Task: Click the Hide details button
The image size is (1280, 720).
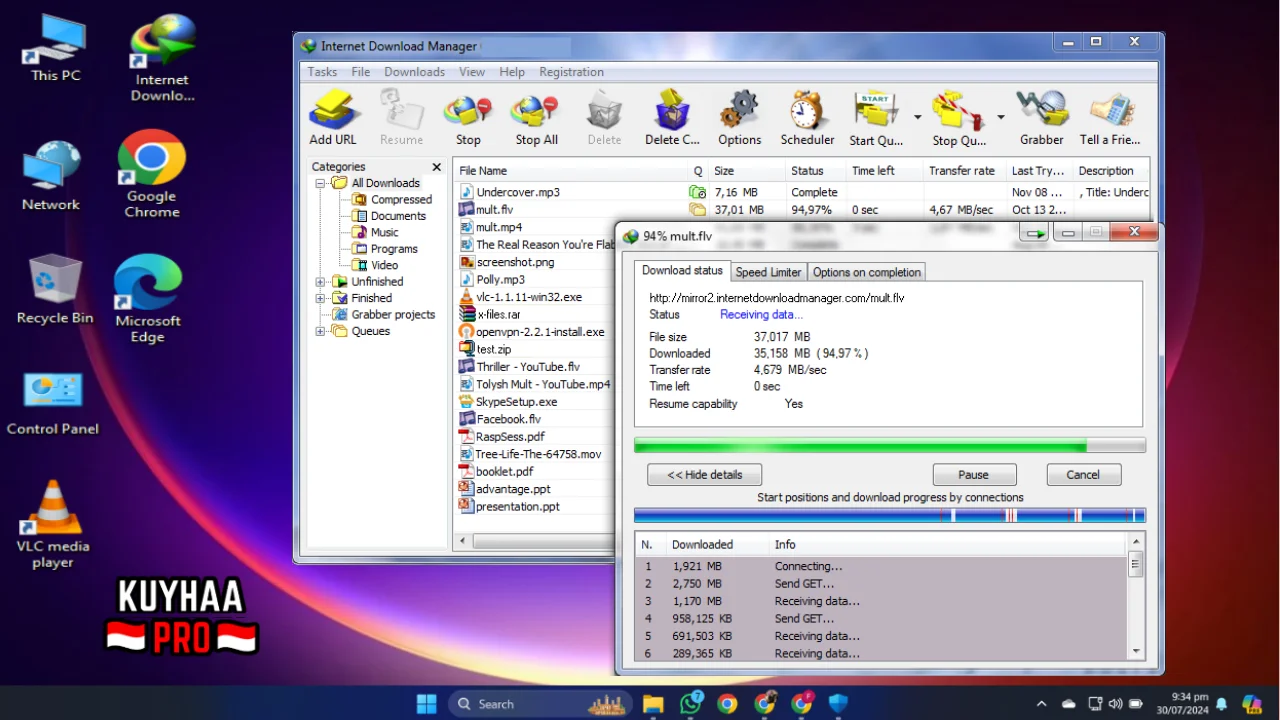Action: coord(704,475)
